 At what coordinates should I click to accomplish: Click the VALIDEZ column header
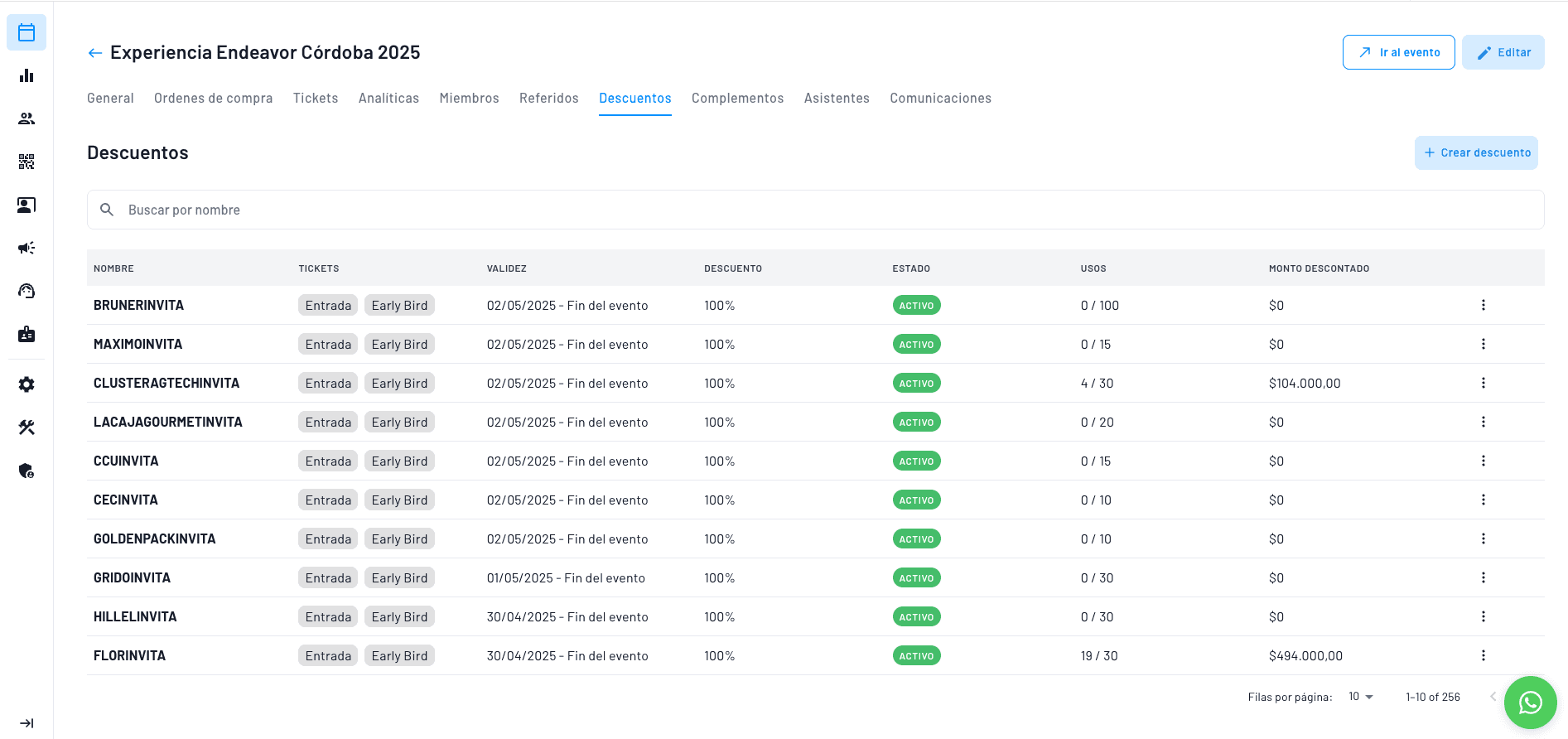point(507,268)
